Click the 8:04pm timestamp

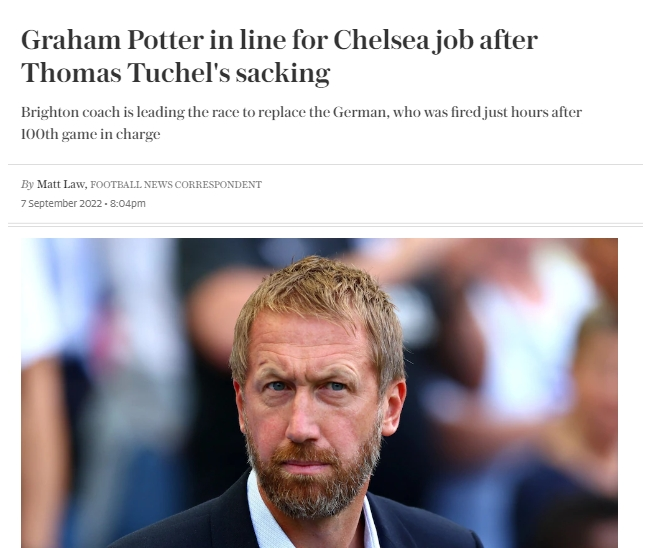click(128, 203)
